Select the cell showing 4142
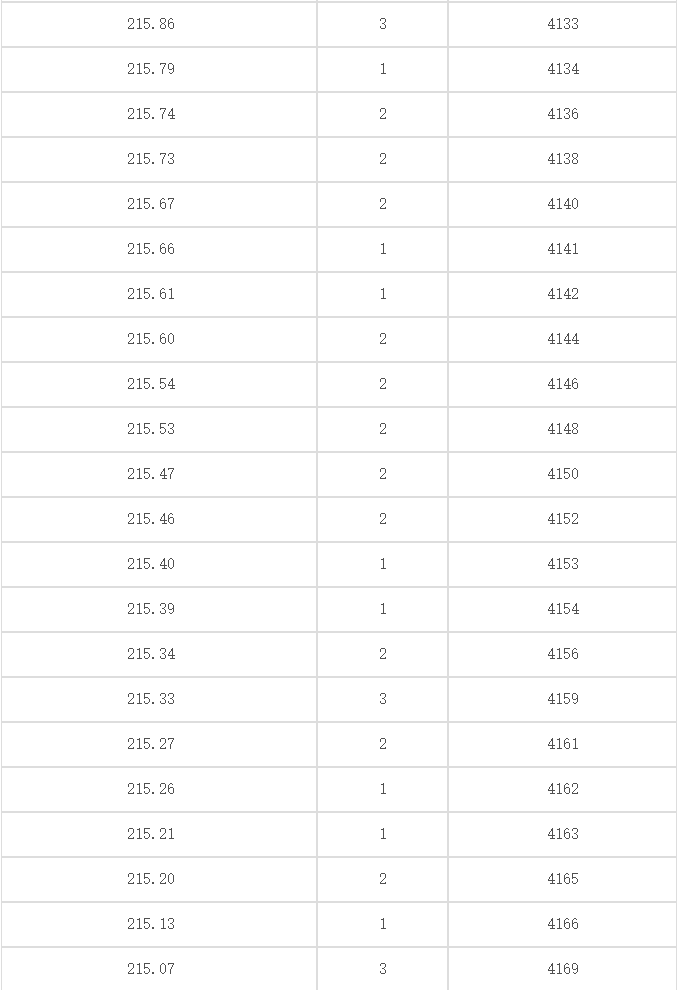The width and height of the screenshot is (678, 990). [562, 294]
